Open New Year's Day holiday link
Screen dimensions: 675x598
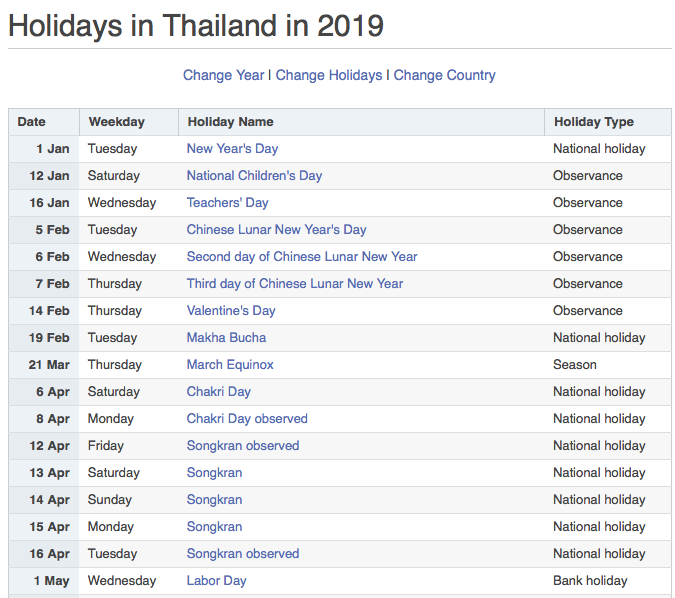(232, 149)
